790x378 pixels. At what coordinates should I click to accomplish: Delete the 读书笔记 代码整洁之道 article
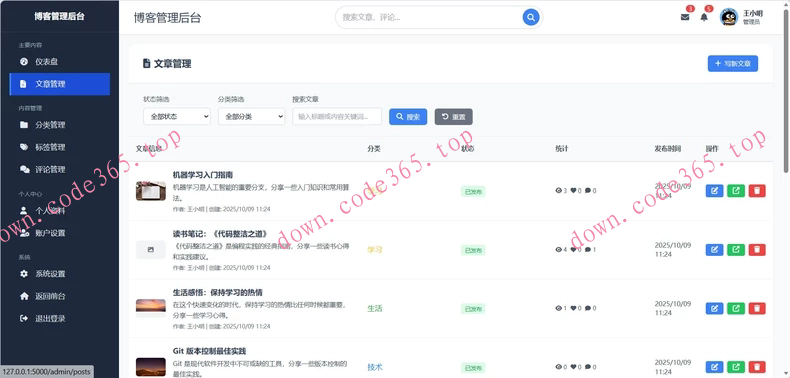(x=757, y=249)
